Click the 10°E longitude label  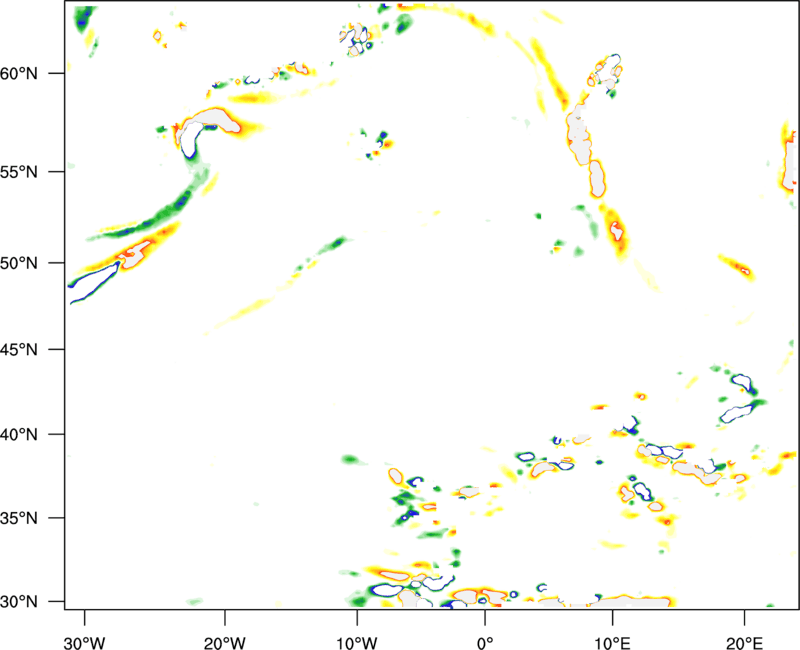tap(612, 643)
